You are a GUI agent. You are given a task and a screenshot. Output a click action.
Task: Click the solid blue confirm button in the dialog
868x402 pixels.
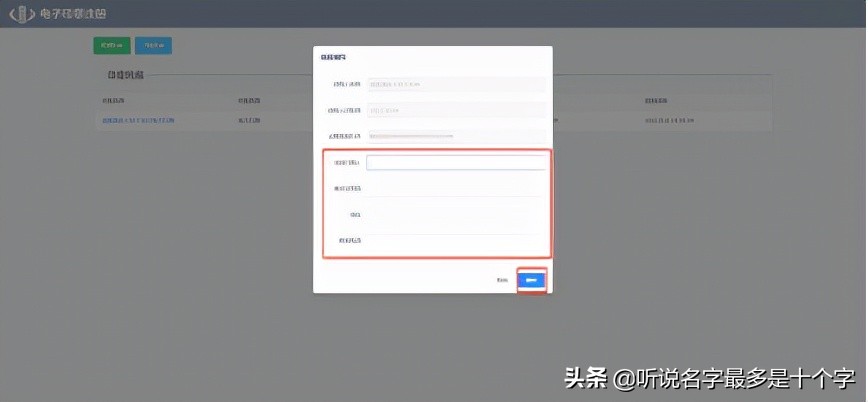click(x=531, y=281)
